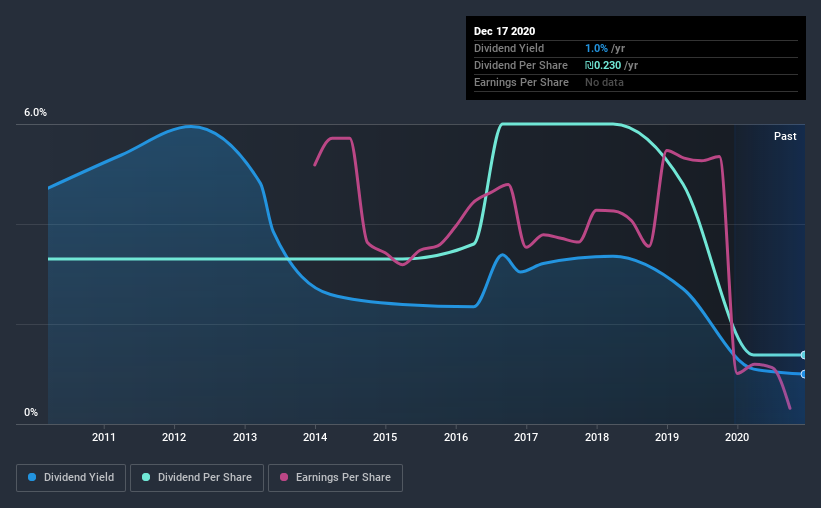The height and width of the screenshot is (508, 821).
Task: Click the pink Earnings Per Share legend dot
Action: coord(284,477)
